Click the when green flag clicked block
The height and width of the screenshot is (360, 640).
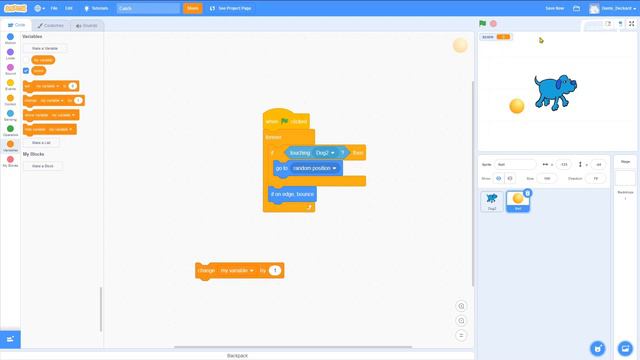[x=286, y=121]
